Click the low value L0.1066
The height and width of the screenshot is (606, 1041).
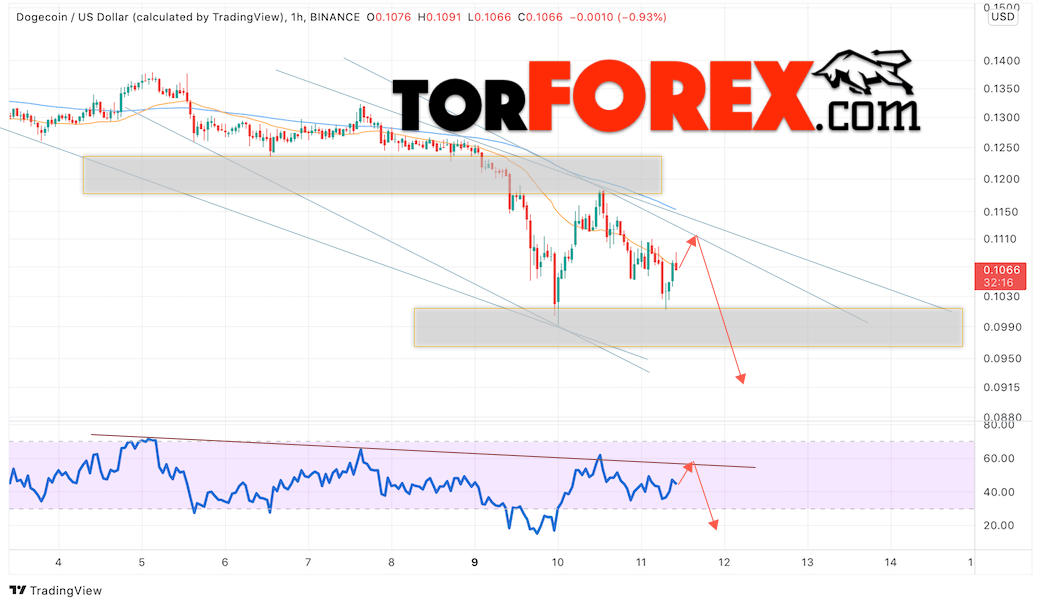(x=489, y=17)
